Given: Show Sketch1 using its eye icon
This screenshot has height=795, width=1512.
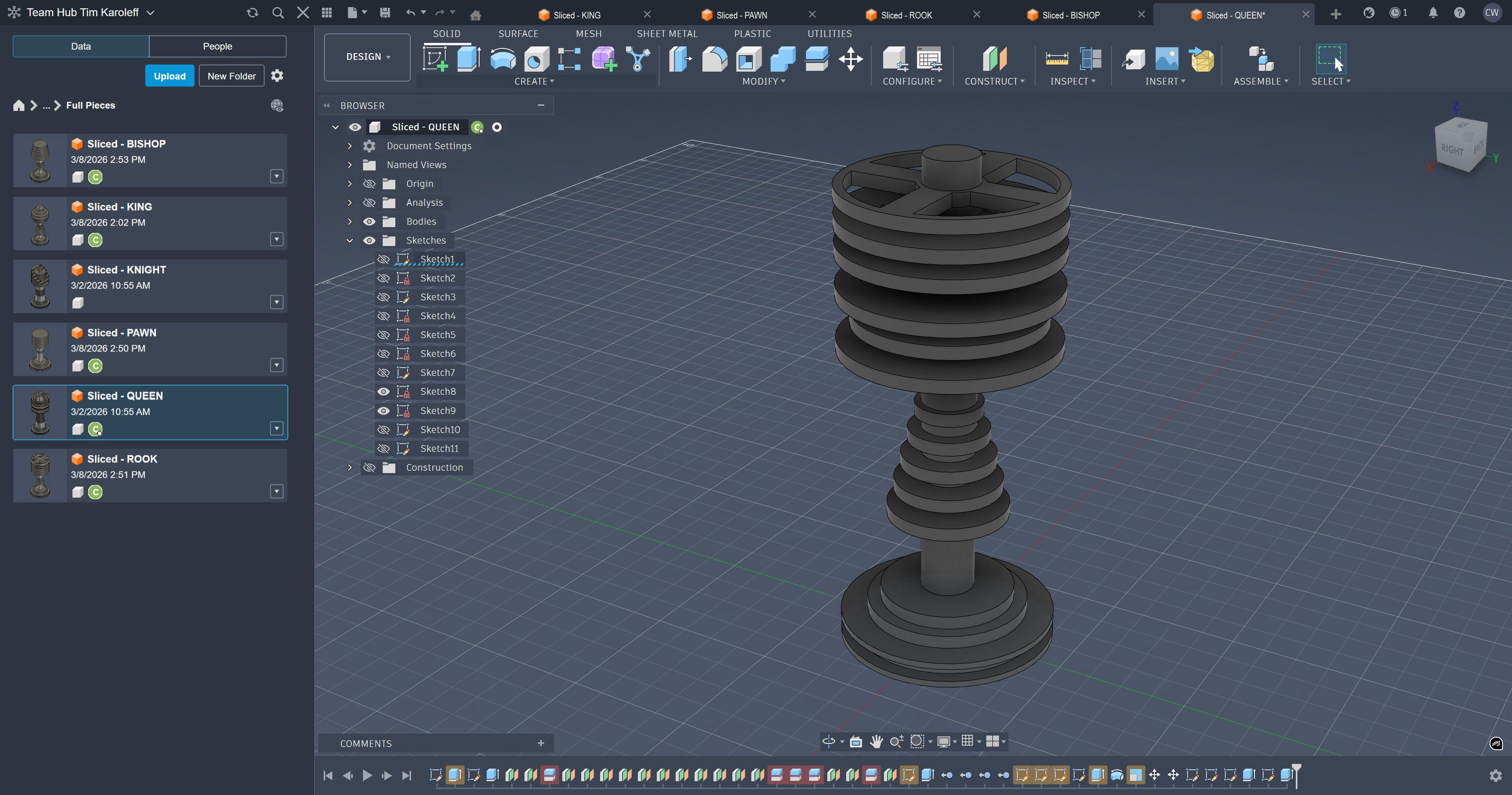Looking at the screenshot, I should pyautogui.click(x=383, y=259).
